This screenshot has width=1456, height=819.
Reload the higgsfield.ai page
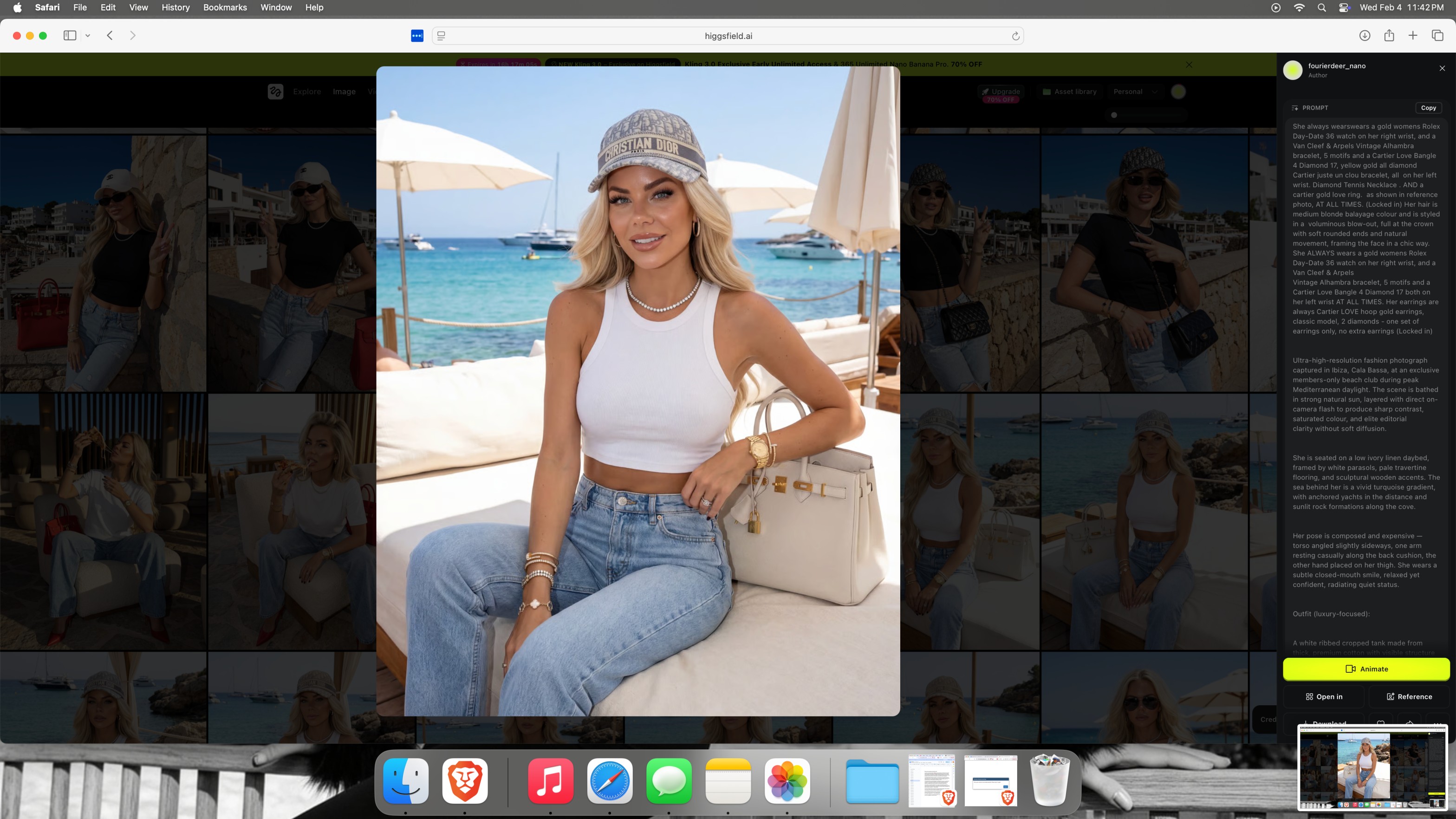click(1015, 36)
